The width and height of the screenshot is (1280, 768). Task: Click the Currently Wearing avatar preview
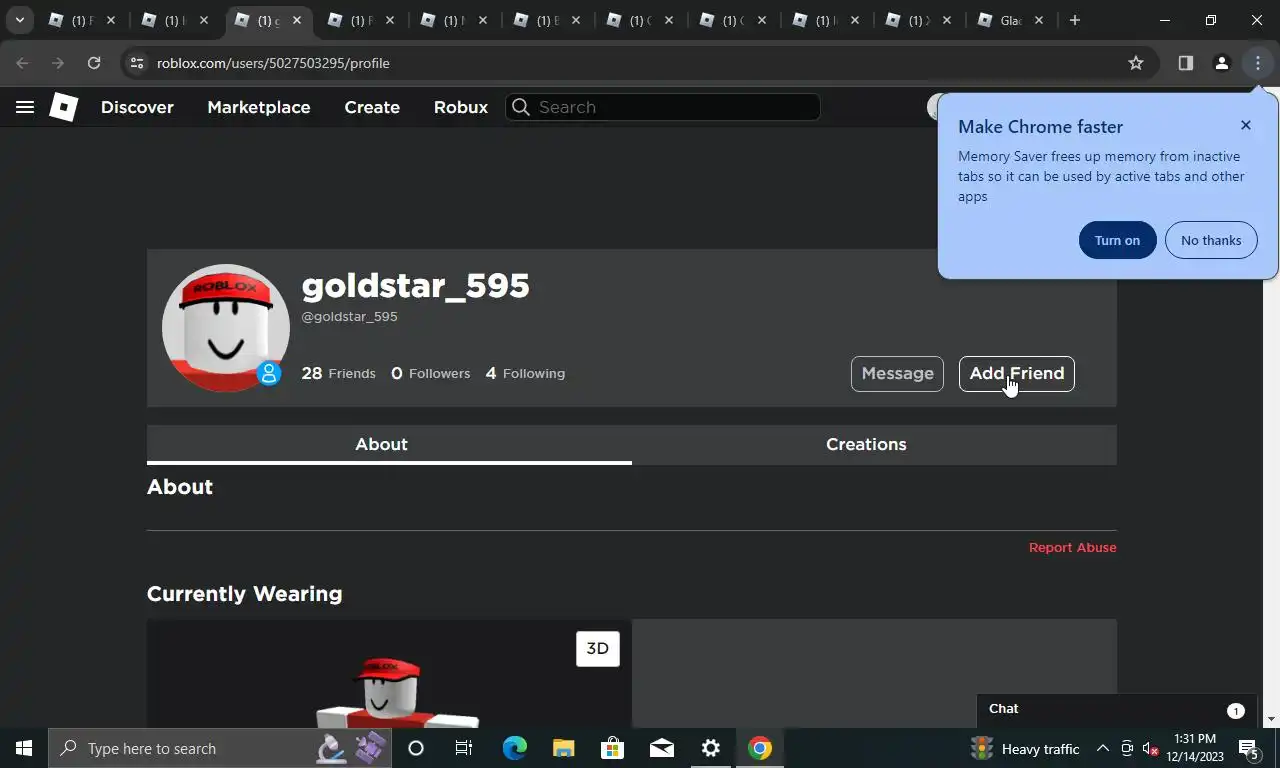(x=389, y=674)
